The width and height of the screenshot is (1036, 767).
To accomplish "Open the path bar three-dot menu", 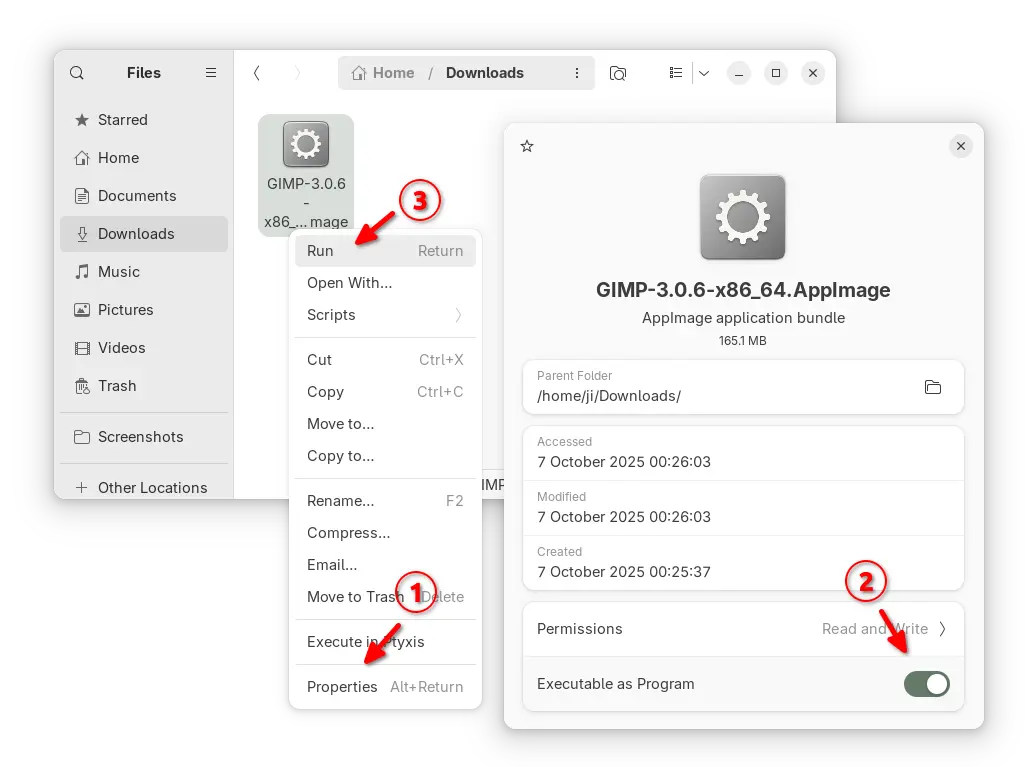I will coord(577,73).
